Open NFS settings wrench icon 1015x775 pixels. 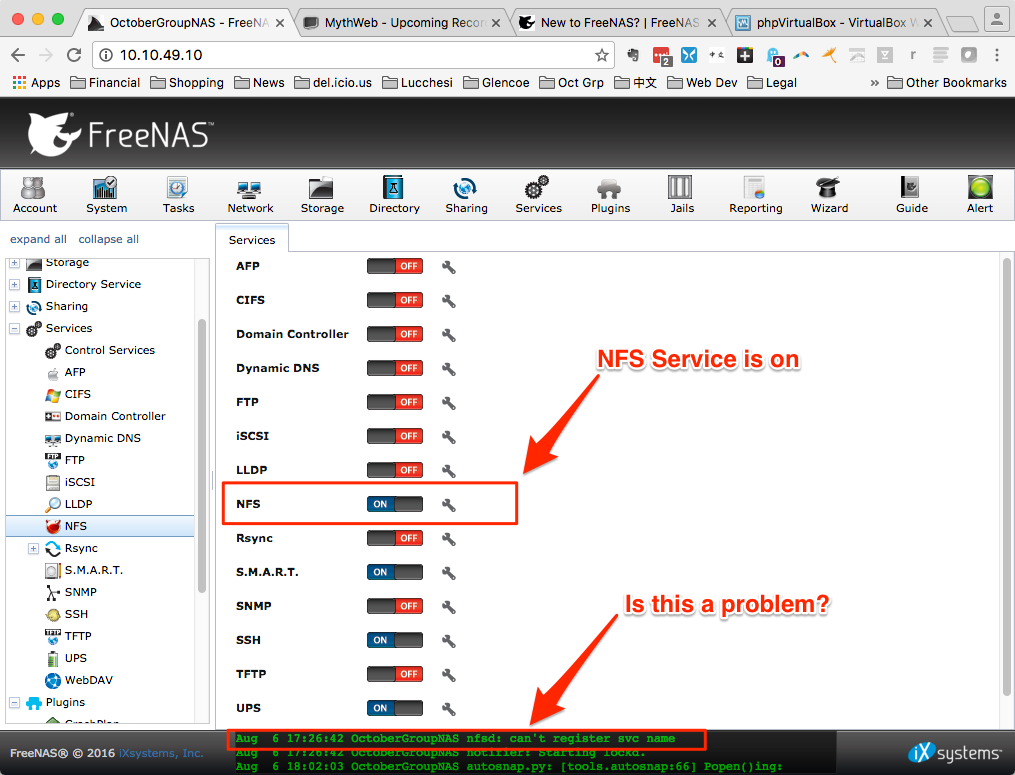pos(449,505)
